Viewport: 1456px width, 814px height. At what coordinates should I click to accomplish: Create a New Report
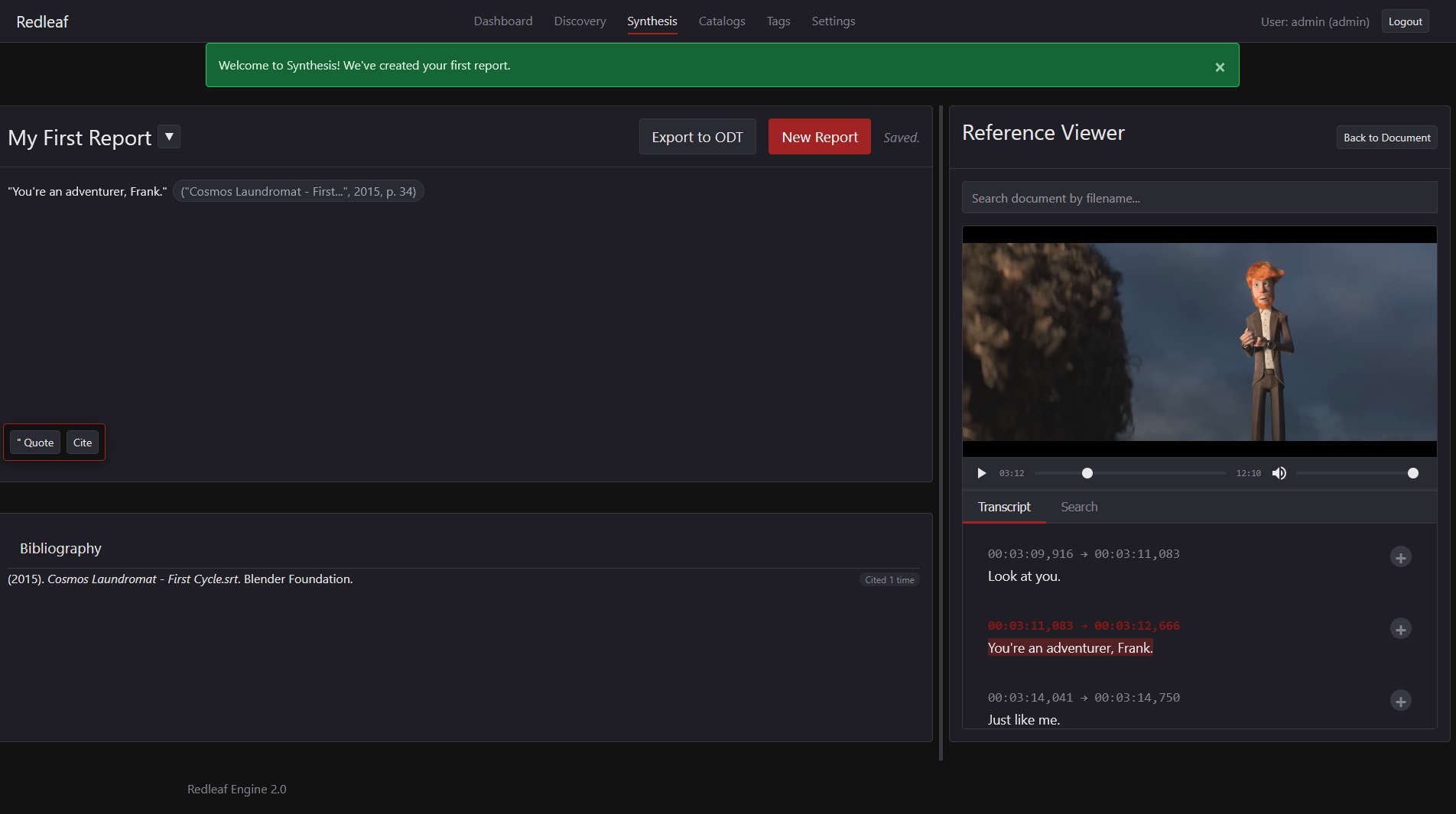click(x=819, y=137)
